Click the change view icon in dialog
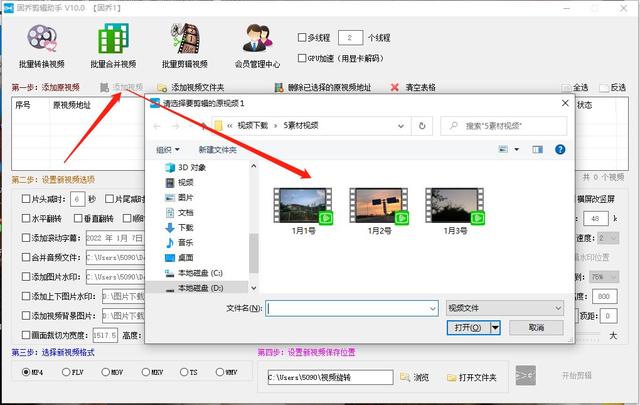The width and height of the screenshot is (640, 405). [503, 149]
